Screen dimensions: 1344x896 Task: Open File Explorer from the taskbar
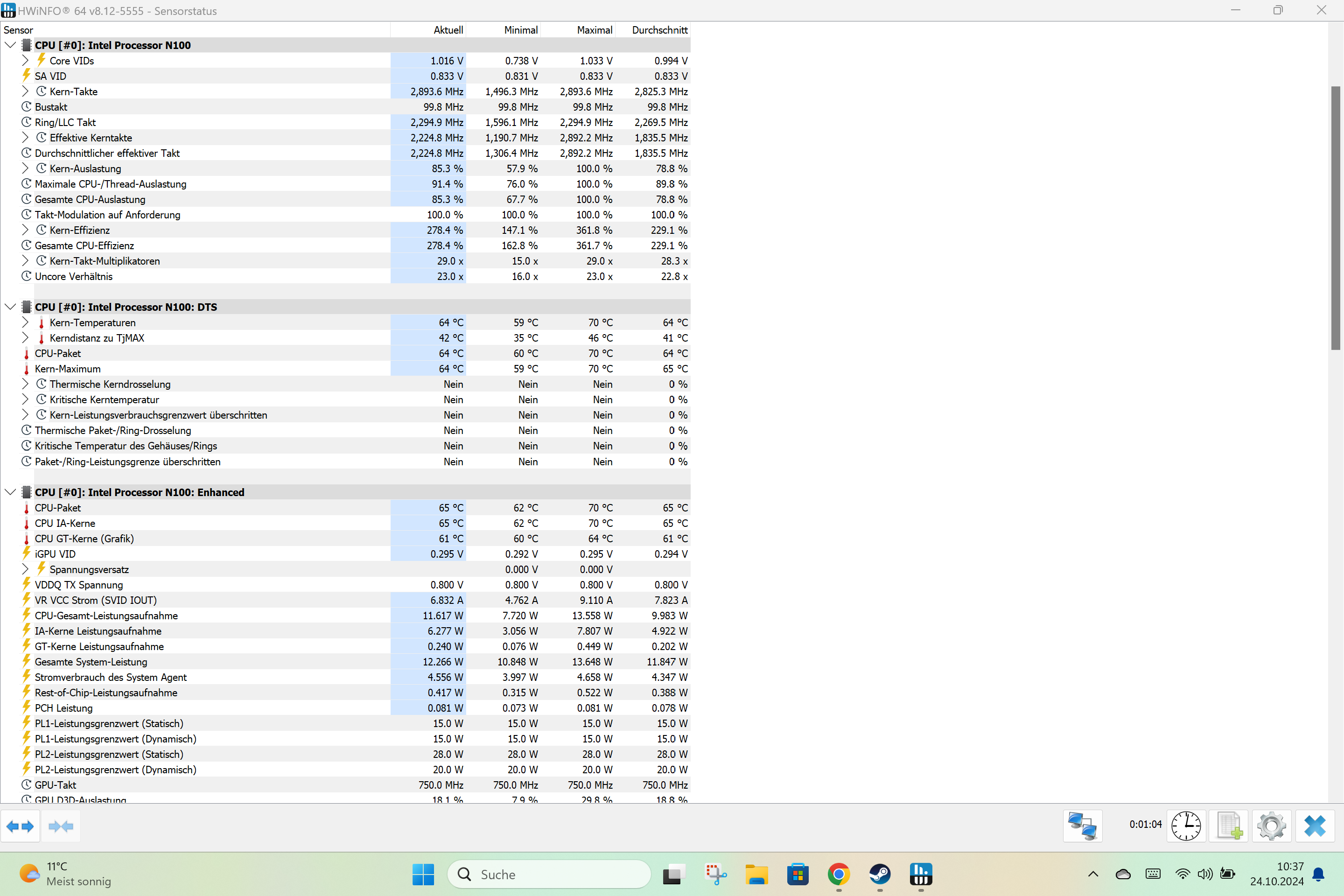coord(756,874)
